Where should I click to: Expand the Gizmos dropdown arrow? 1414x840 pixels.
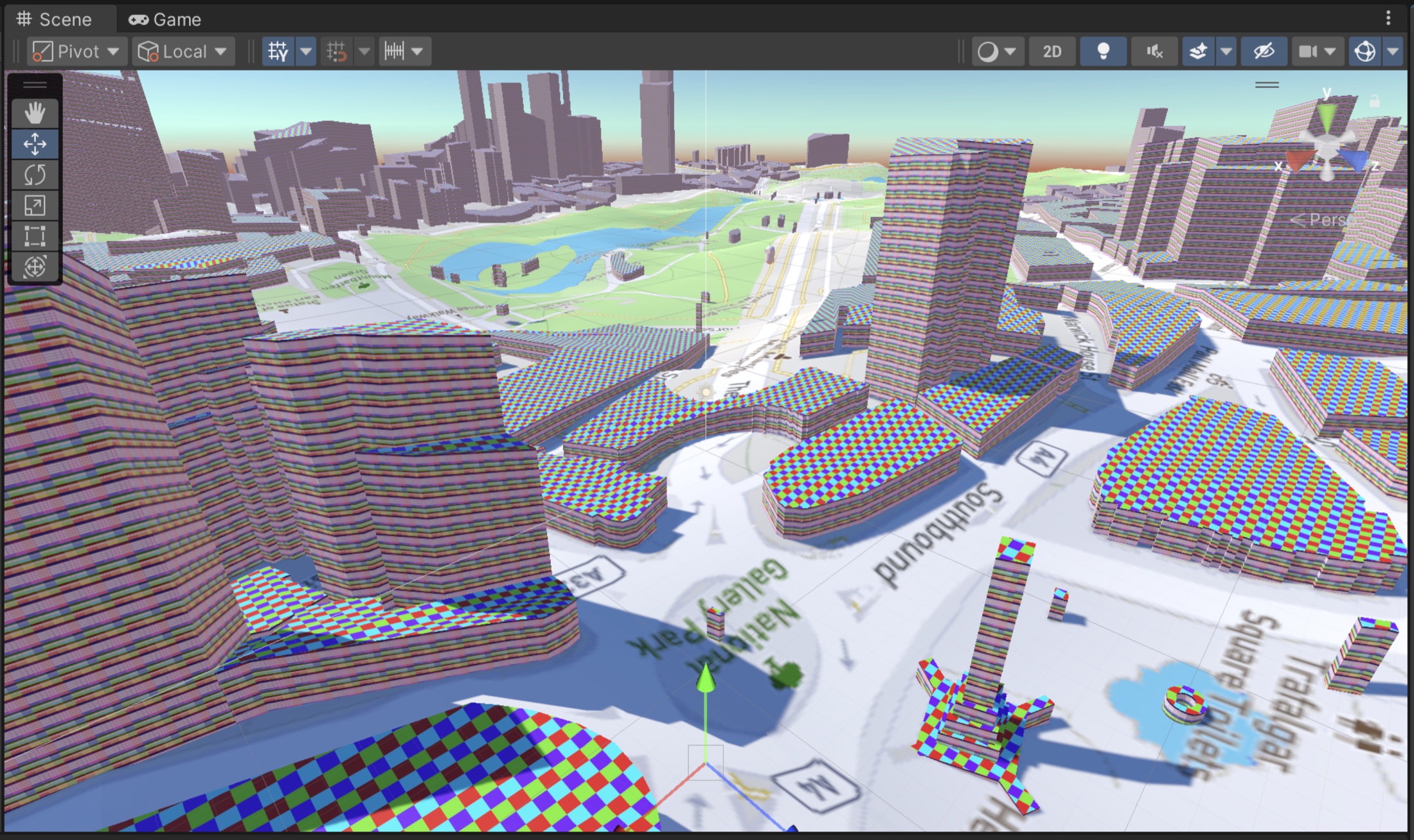tap(1392, 51)
